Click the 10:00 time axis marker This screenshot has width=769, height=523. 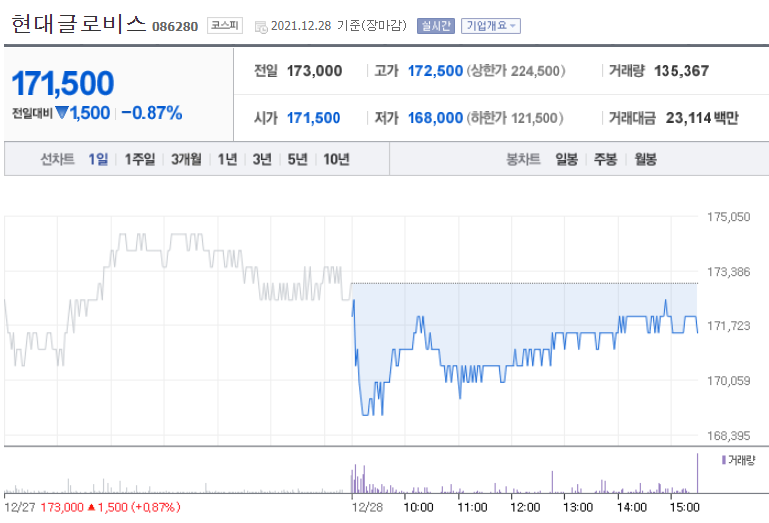click(418, 507)
